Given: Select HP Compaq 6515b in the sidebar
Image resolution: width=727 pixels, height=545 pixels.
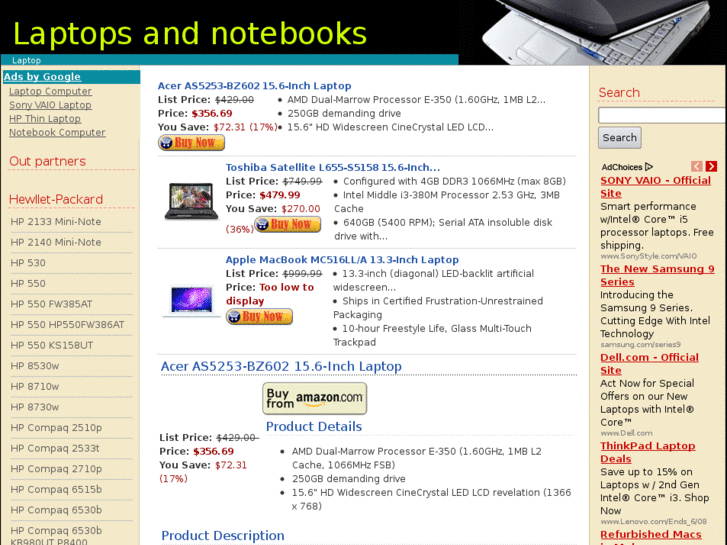Looking at the screenshot, I should click(x=56, y=490).
